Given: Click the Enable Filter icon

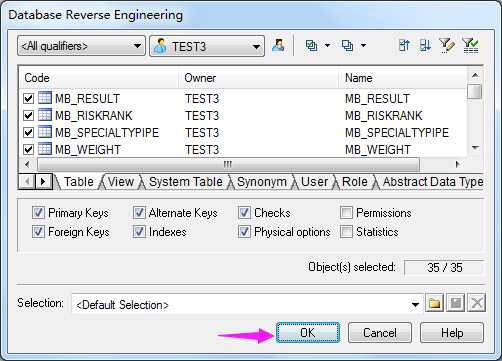Looking at the screenshot, I should tap(471, 46).
